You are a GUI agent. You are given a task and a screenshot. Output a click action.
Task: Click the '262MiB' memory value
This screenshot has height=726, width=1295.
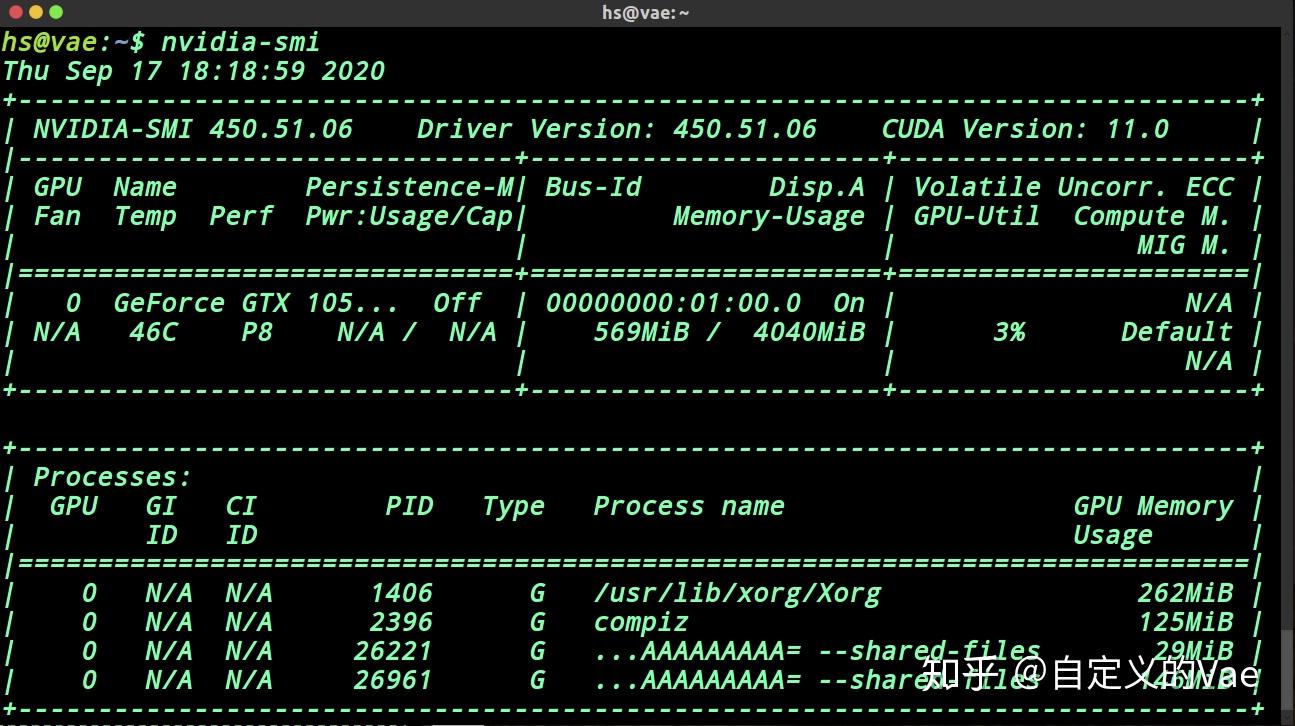tap(1185, 593)
